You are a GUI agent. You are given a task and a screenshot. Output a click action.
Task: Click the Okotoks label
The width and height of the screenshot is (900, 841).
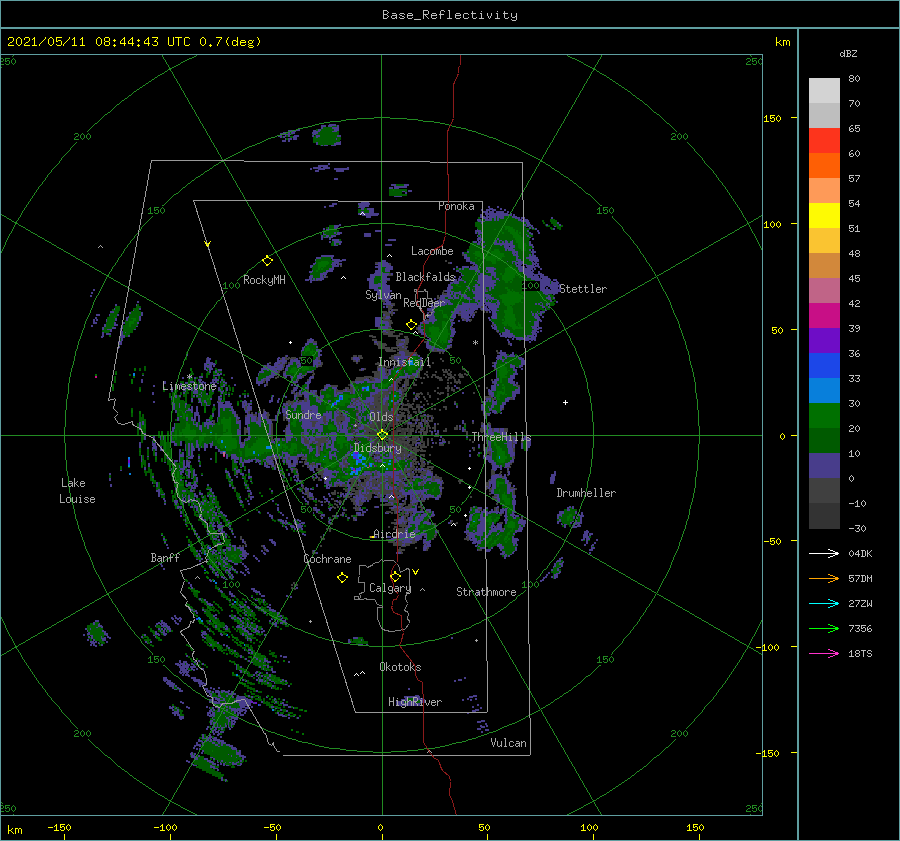(x=400, y=667)
